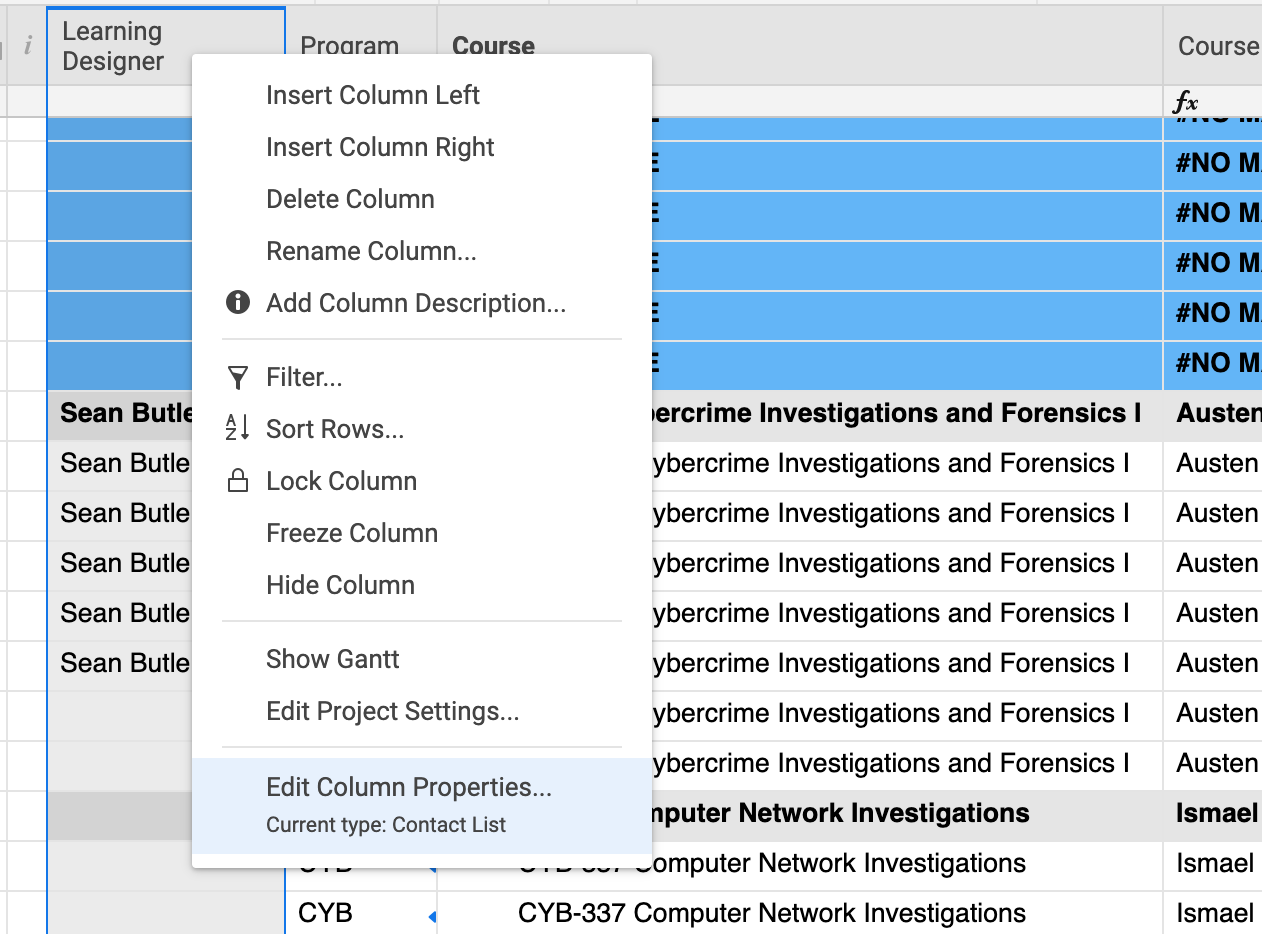Viewport: 1262px width, 934px height.
Task: Click the padlock icon next to Lock Column
Action: [238, 481]
